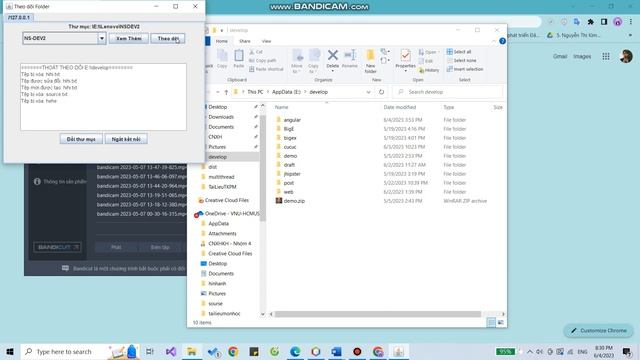Switch to details view in Explorer
The width and height of the screenshot is (640, 360).
point(491,322)
